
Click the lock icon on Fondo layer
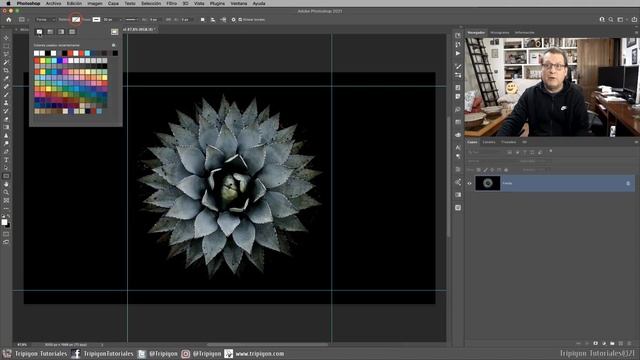tap(628, 183)
